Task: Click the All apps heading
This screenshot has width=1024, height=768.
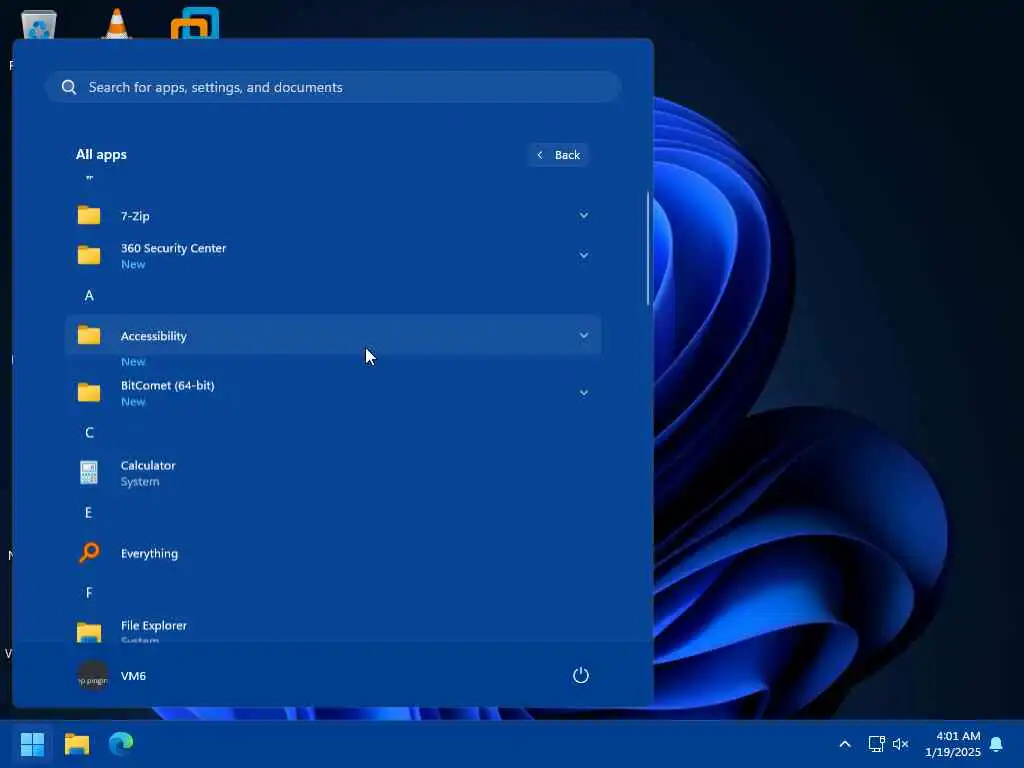Action: (x=101, y=155)
